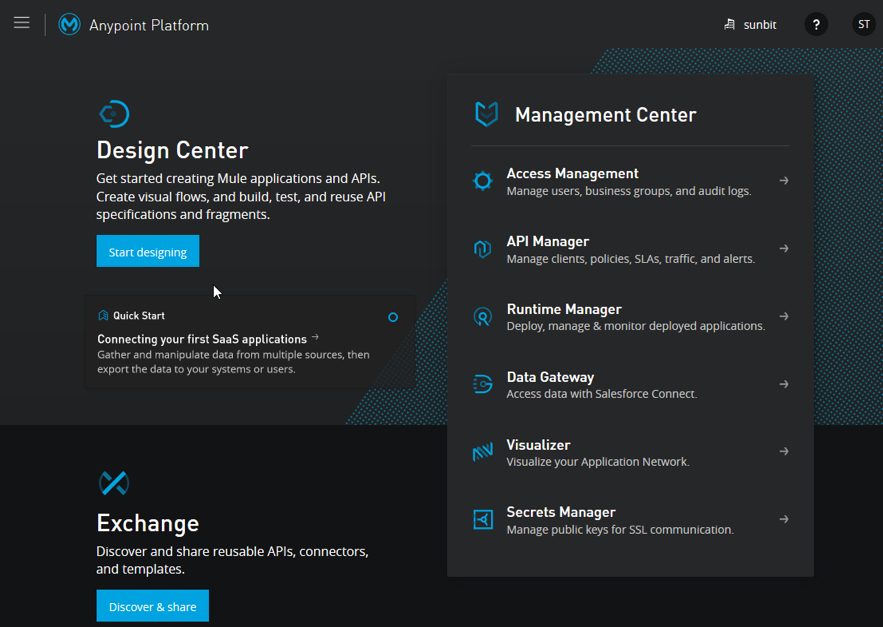The image size is (883, 627).
Task: Click the API Manager icon
Action: (x=483, y=248)
